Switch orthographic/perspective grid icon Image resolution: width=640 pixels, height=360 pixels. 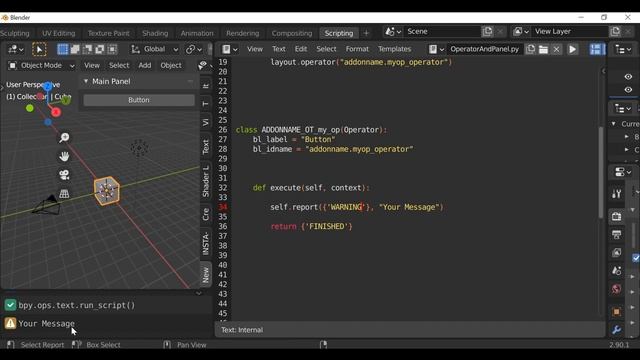64,193
